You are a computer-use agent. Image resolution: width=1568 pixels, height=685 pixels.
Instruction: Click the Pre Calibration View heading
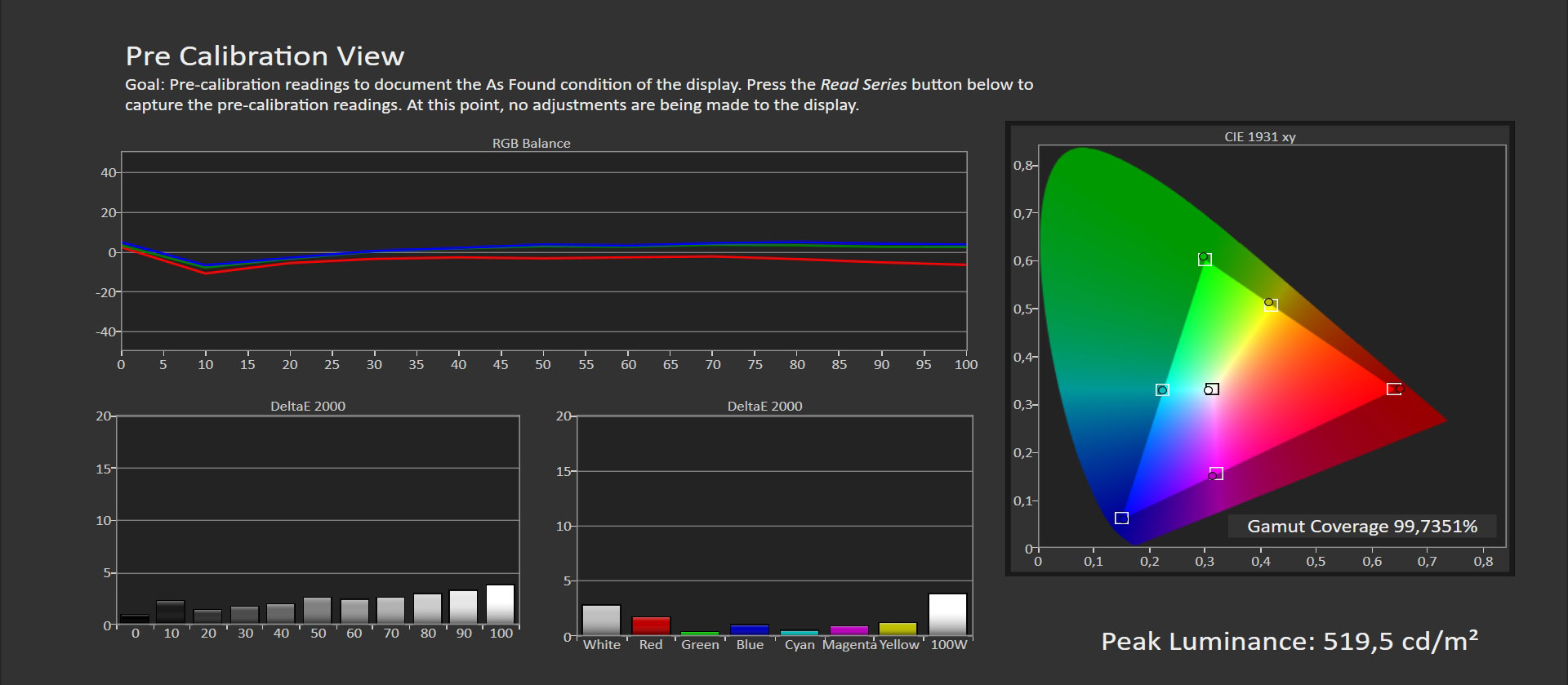point(265,56)
